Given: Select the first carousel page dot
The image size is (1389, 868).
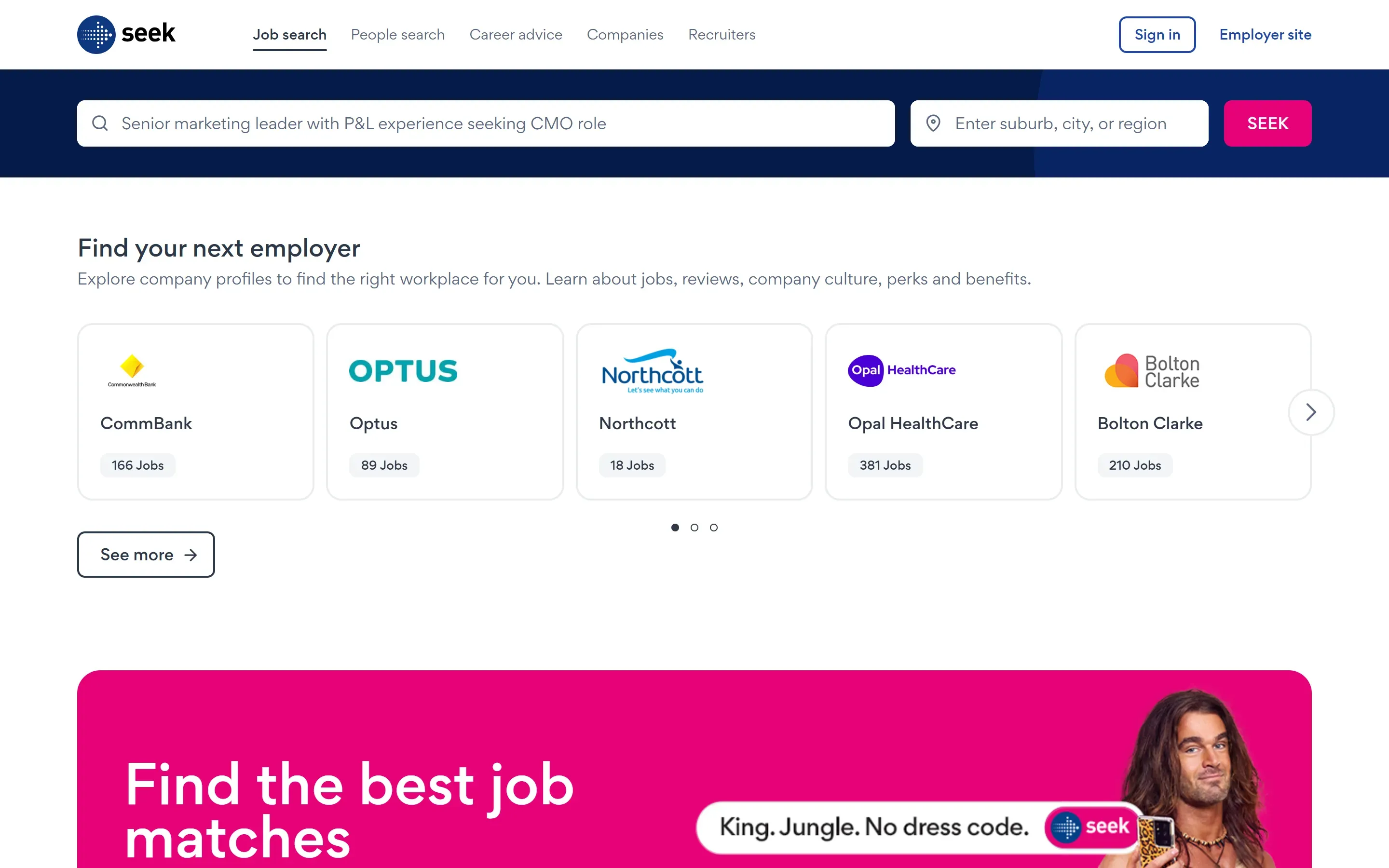Looking at the screenshot, I should click(675, 528).
